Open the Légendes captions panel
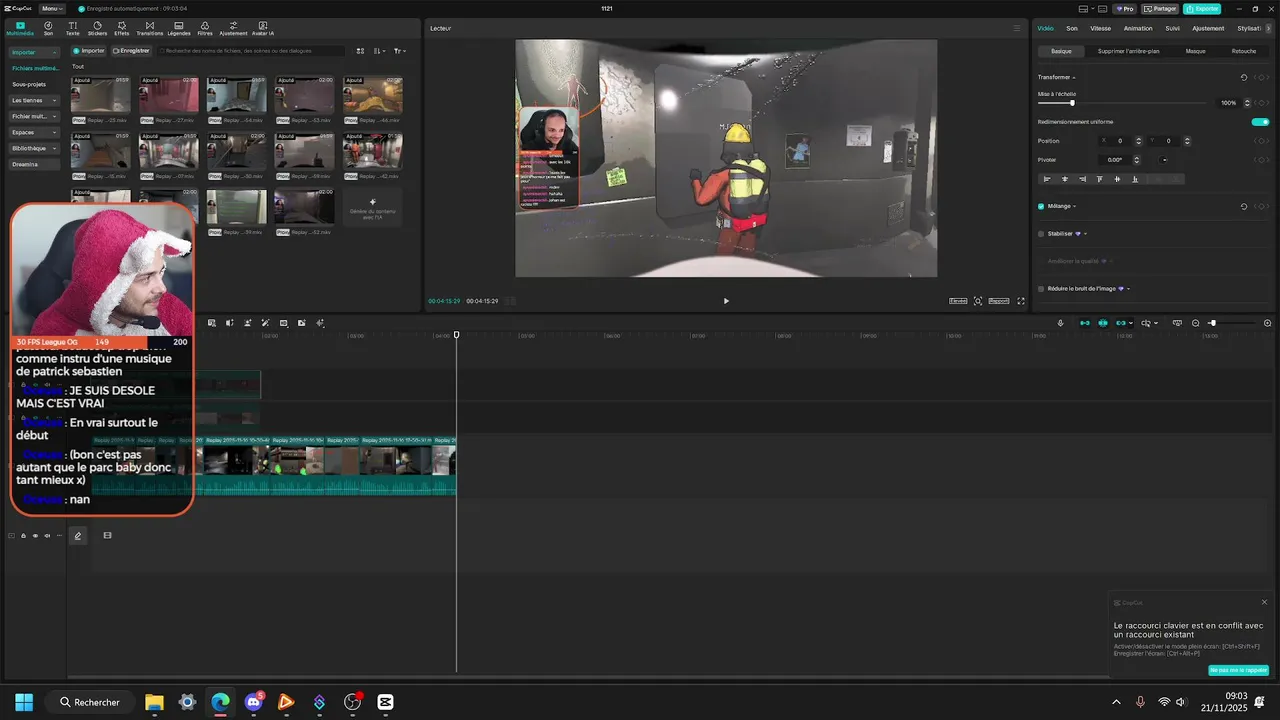Viewport: 1280px width, 720px height. pyautogui.click(x=179, y=28)
